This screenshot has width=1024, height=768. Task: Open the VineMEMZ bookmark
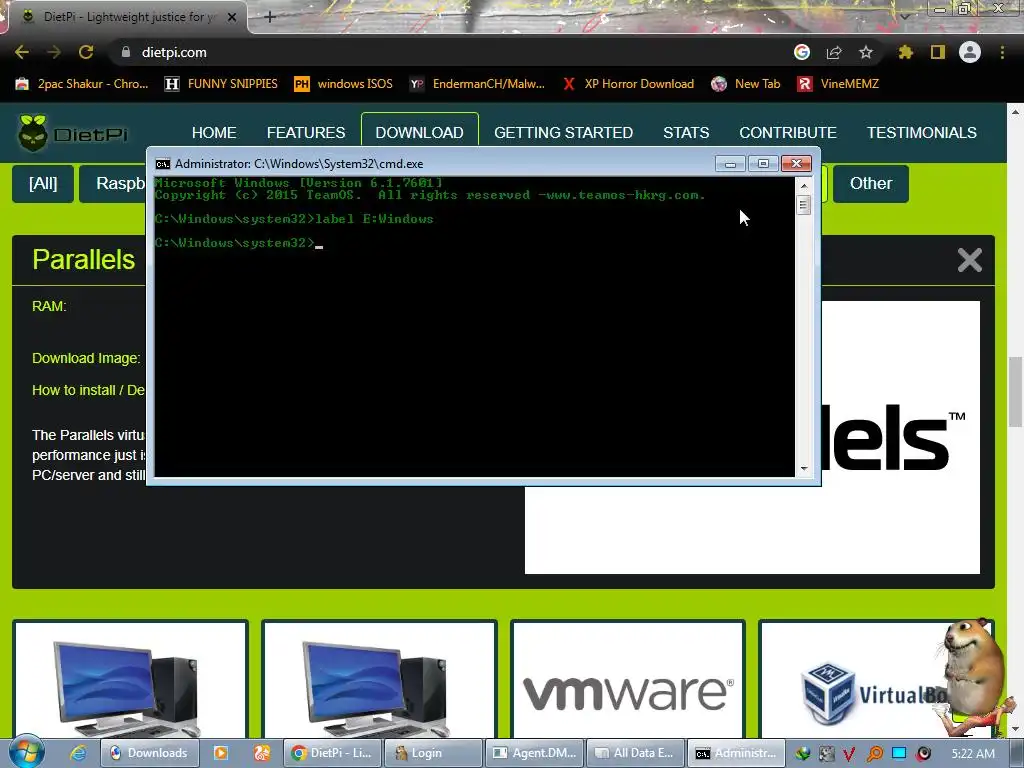(x=839, y=84)
